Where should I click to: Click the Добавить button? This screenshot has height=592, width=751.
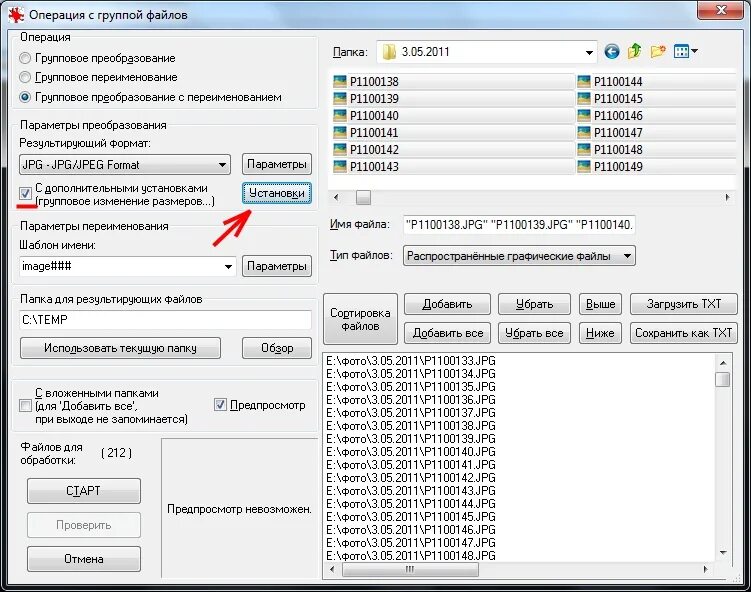[x=447, y=304]
